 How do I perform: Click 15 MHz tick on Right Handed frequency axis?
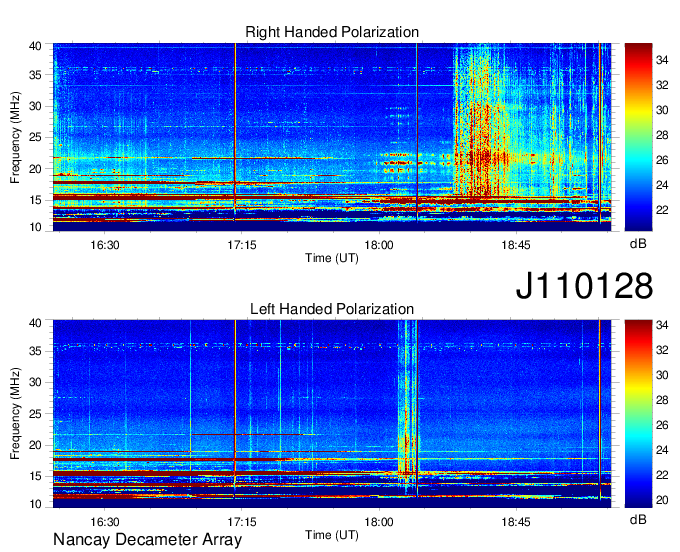tap(36, 200)
